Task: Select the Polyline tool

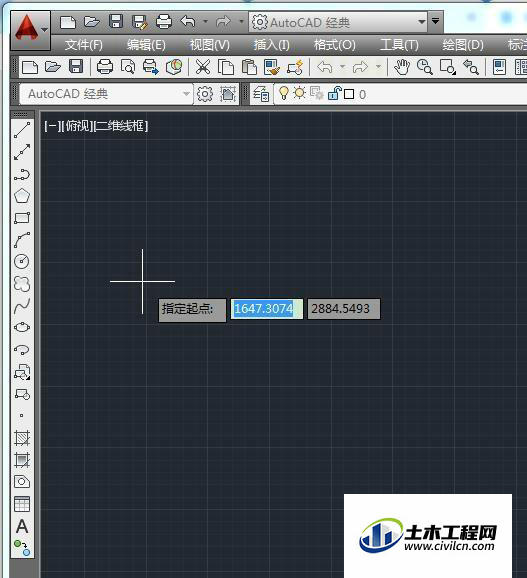Action: (22, 174)
